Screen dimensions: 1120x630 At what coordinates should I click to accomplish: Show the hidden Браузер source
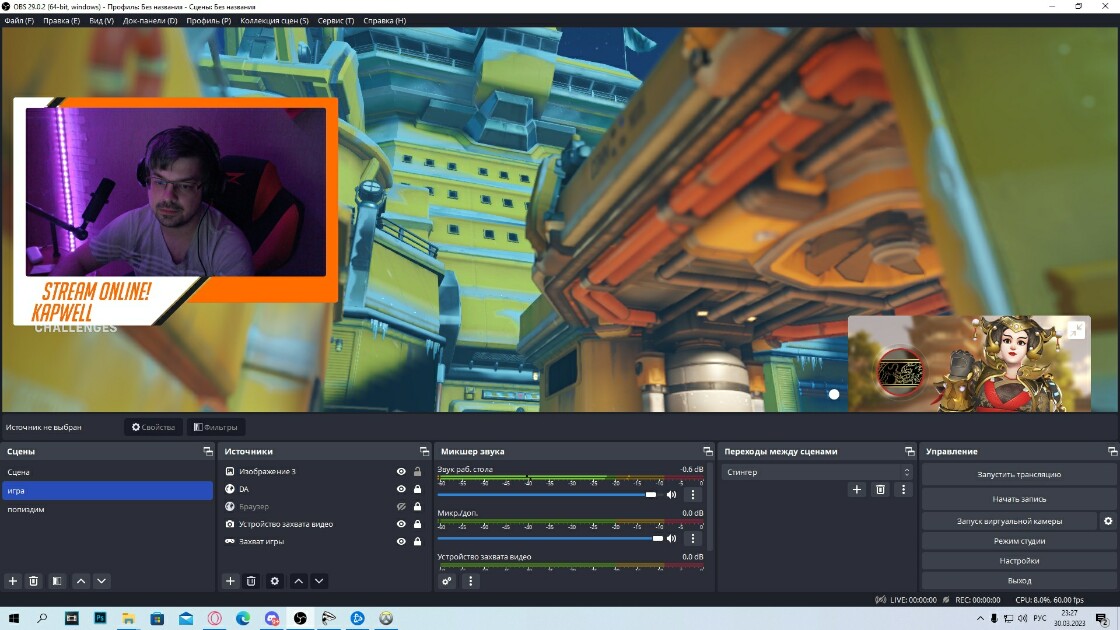(401, 506)
